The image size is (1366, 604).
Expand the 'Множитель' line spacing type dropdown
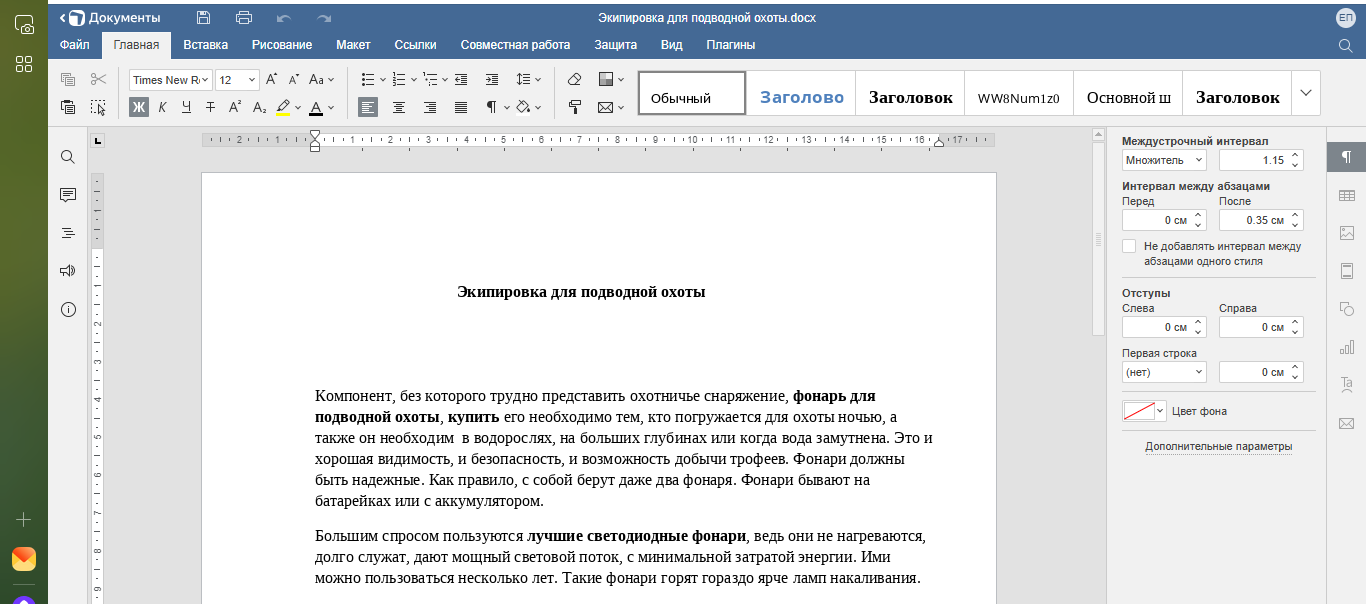(1164, 160)
